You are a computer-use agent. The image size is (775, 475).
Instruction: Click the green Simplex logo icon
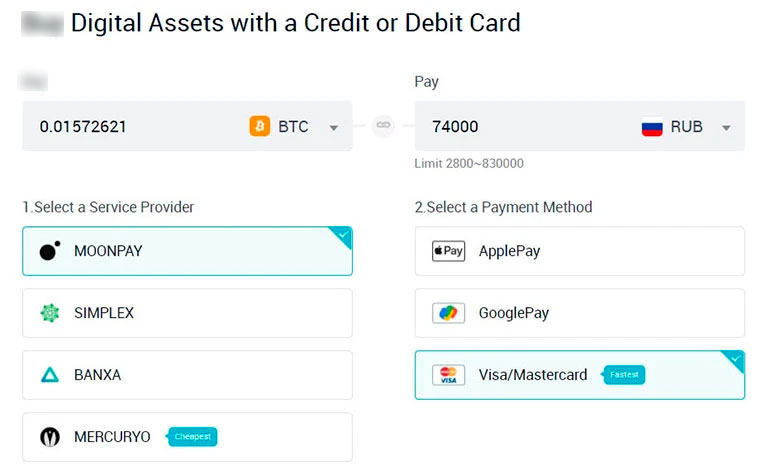[50, 313]
